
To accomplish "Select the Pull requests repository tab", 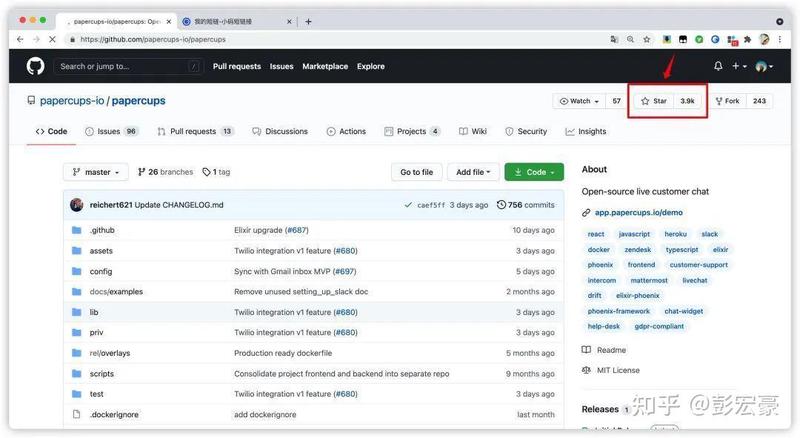I will point(195,131).
